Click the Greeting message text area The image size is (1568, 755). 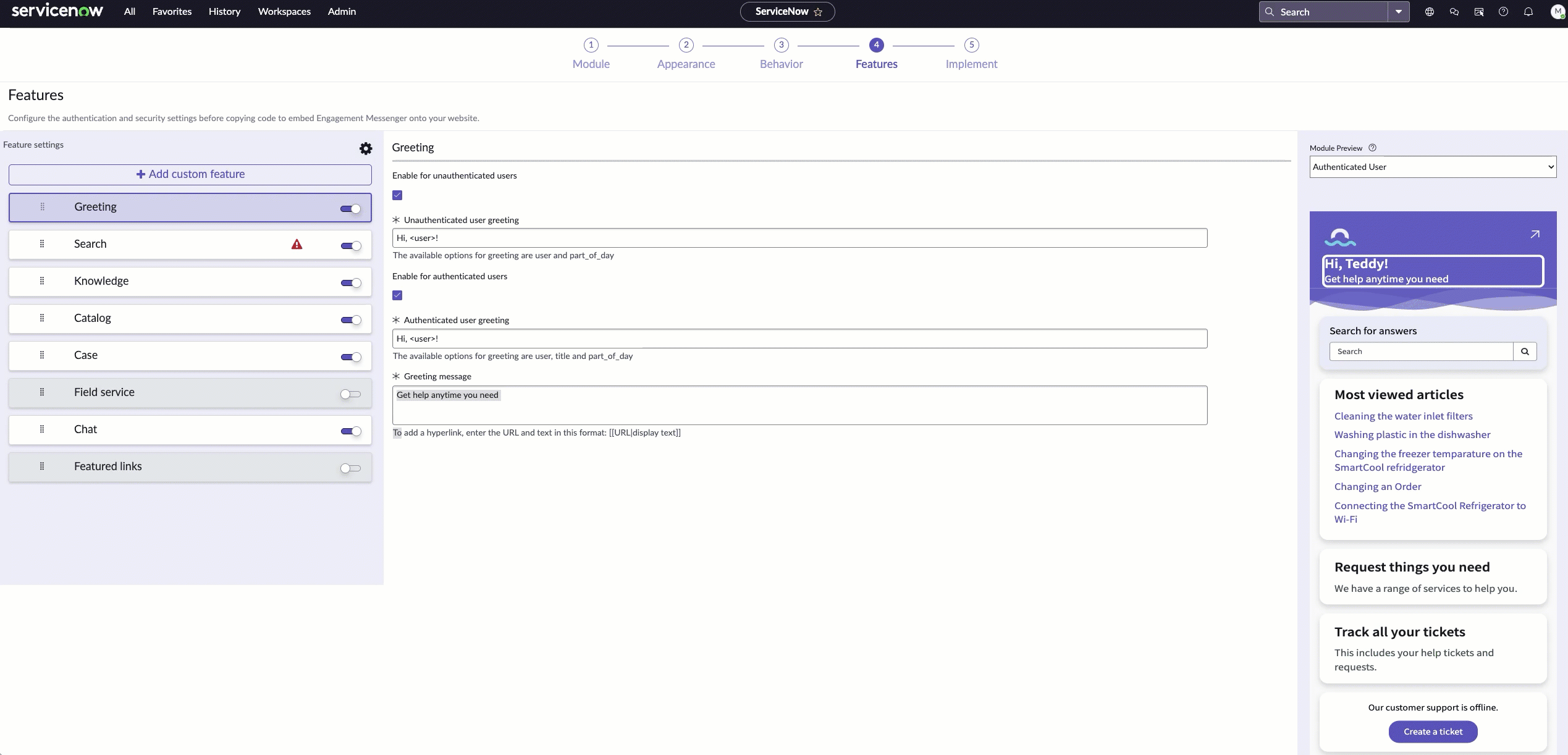tap(799, 405)
